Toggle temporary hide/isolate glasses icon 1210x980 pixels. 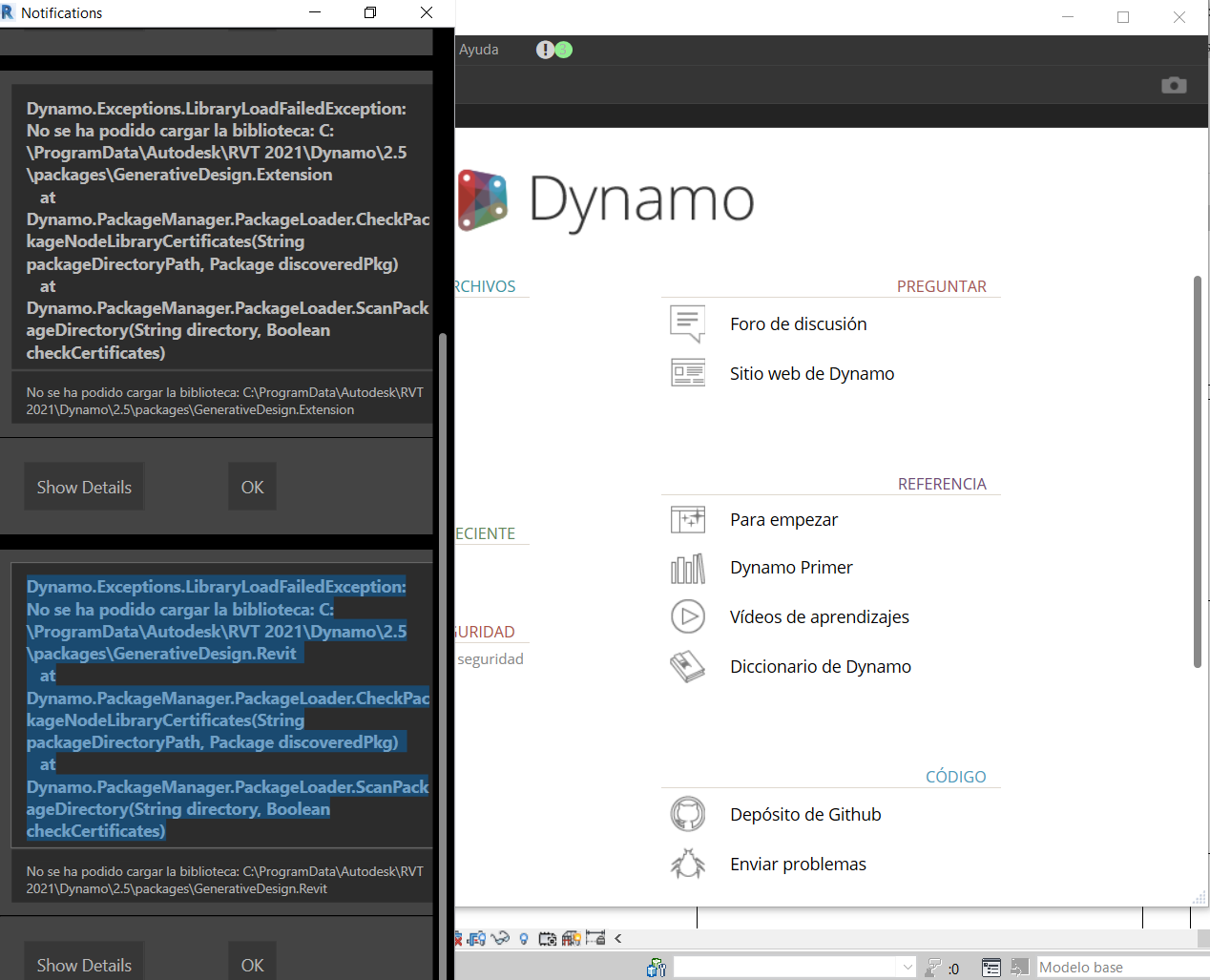pyautogui.click(x=501, y=938)
